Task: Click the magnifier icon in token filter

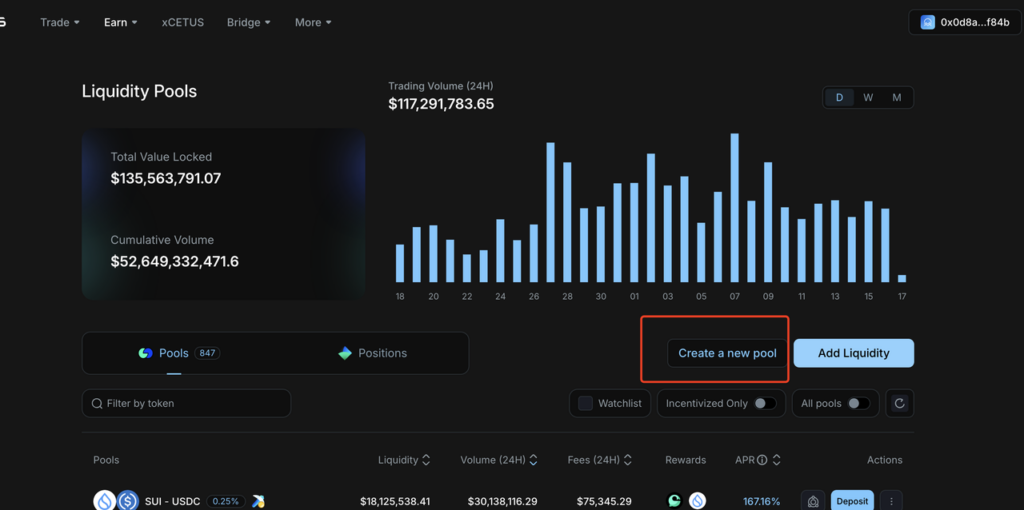Action: point(97,404)
